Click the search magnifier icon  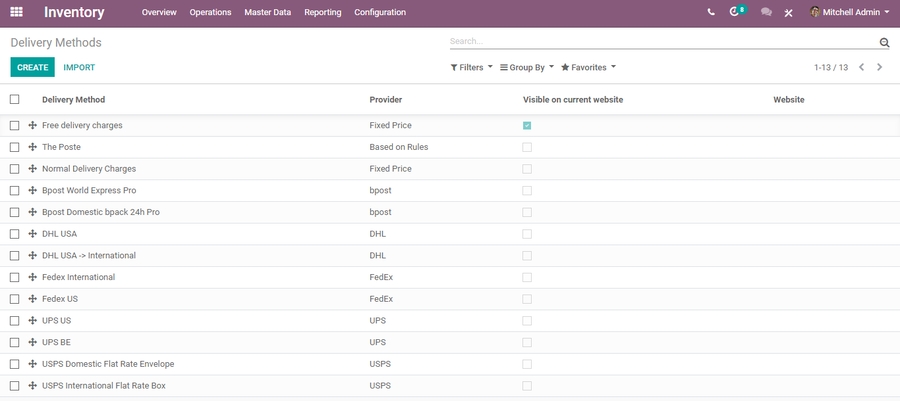pos(884,43)
